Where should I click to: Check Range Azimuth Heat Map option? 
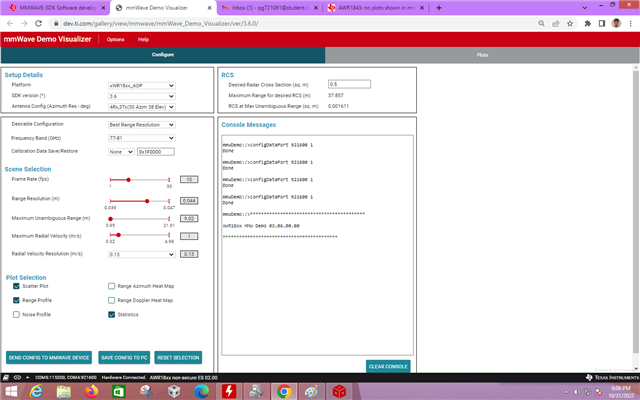pyautogui.click(x=111, y=286)
